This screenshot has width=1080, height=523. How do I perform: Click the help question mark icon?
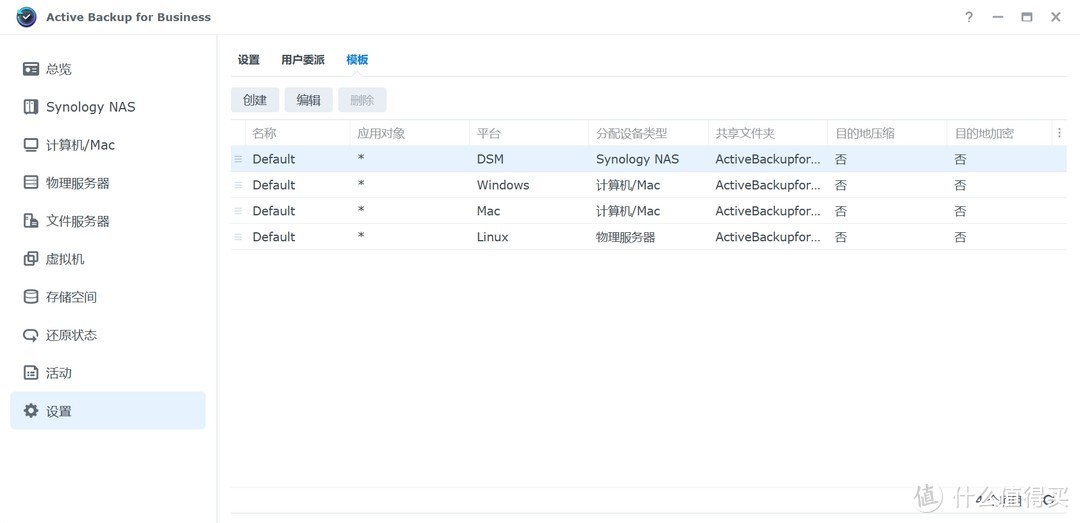pyautogui.click(x=968, y=17)
